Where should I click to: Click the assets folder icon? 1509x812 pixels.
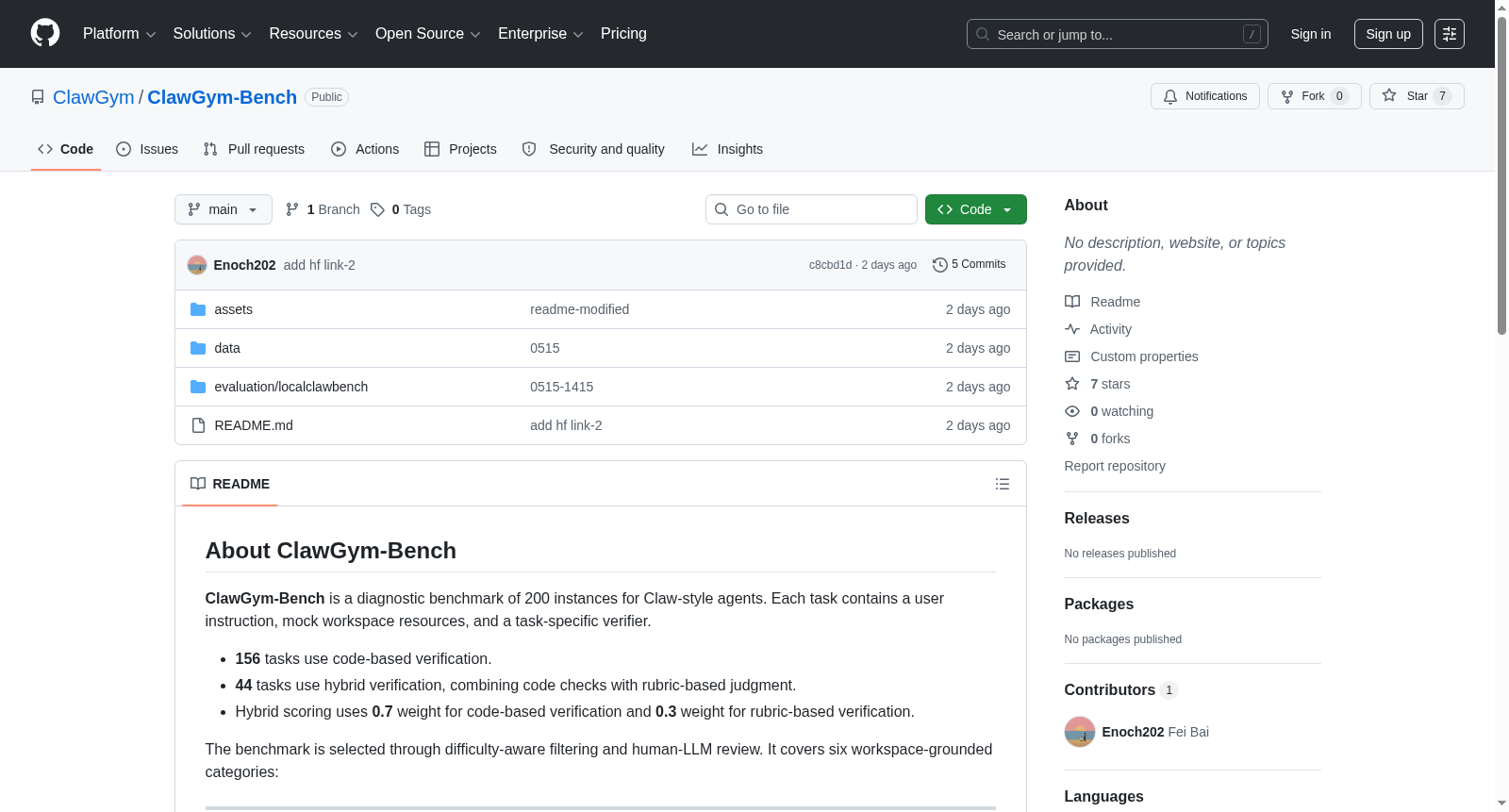tap(198, 309)
